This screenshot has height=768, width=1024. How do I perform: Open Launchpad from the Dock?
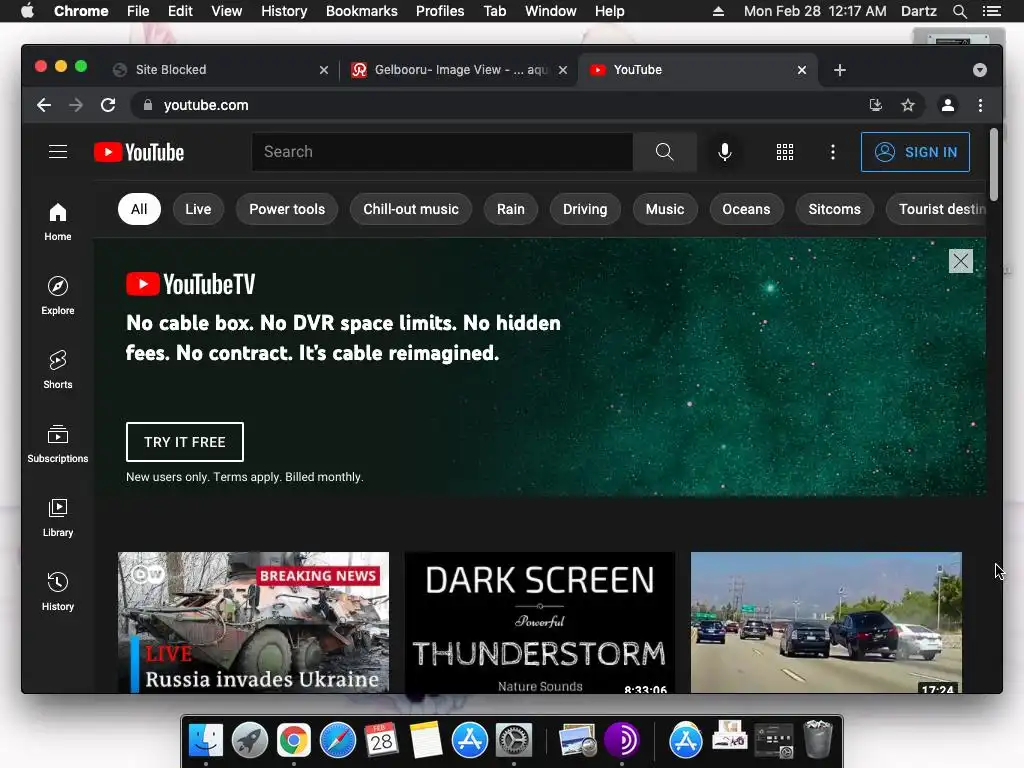[x=249, y=740]
